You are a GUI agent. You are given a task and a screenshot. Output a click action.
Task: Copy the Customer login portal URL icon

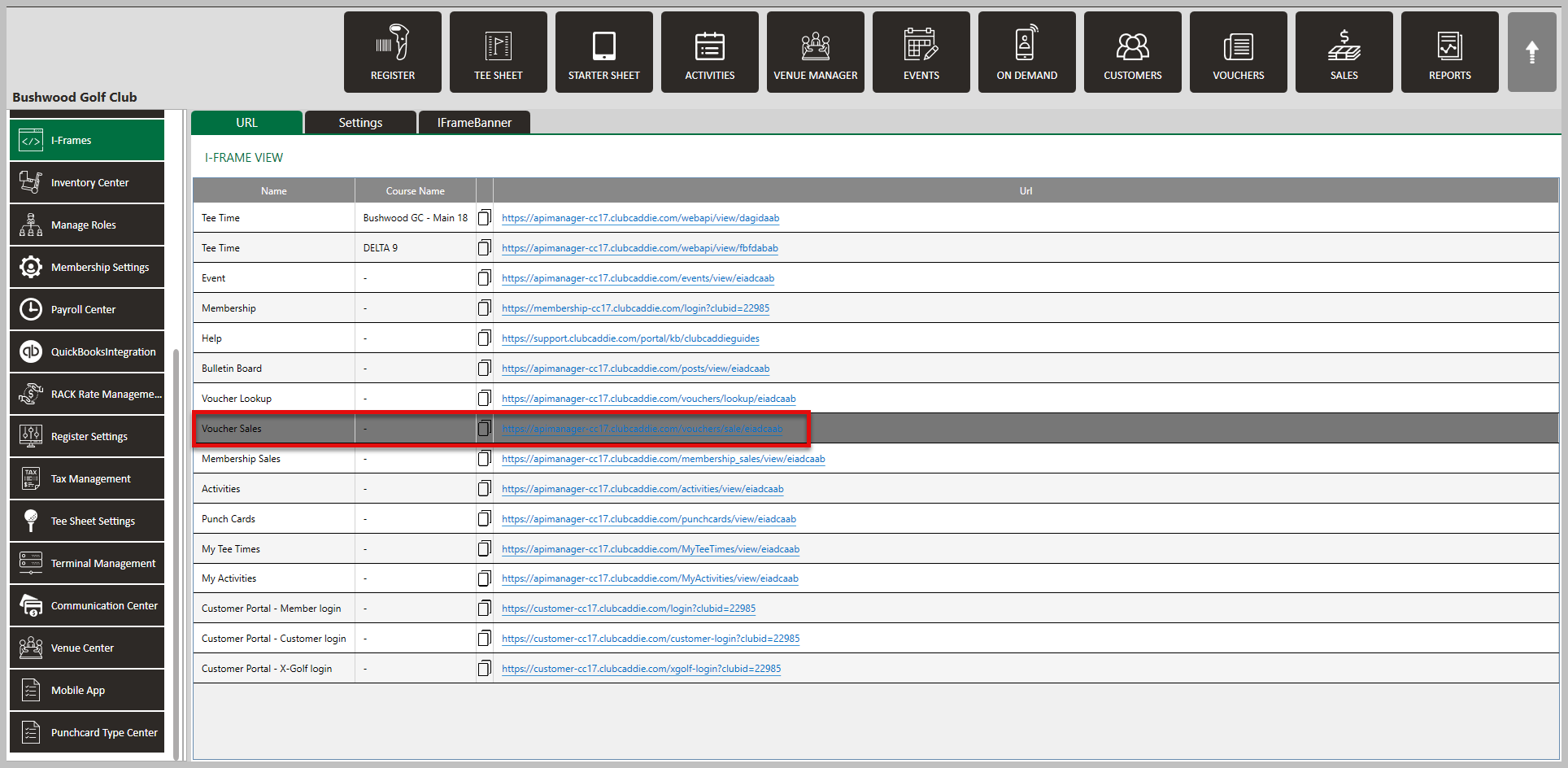[x=485, y=639]
